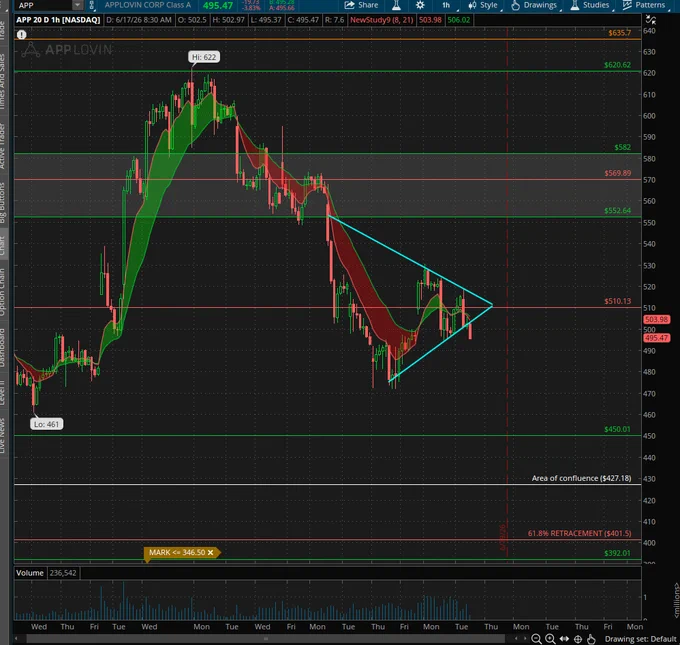Open the Times And Sales side tab
Viewport: 680px width, 645px height.
(x=3, y=81)
